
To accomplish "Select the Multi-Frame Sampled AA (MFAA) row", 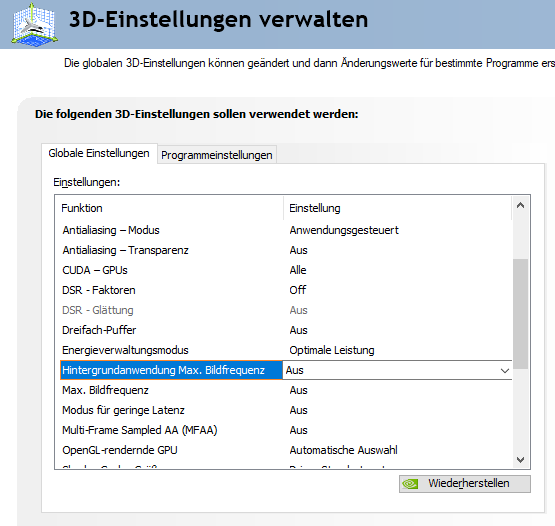I will pos(286,430).
